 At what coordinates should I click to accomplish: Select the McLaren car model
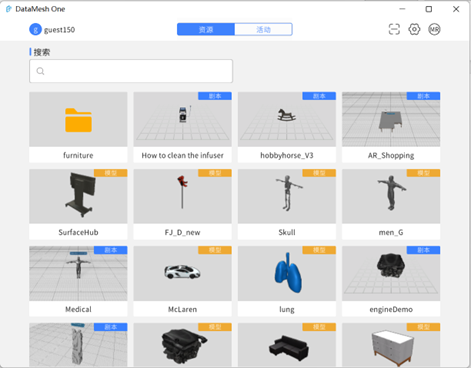tap(182, 281)
